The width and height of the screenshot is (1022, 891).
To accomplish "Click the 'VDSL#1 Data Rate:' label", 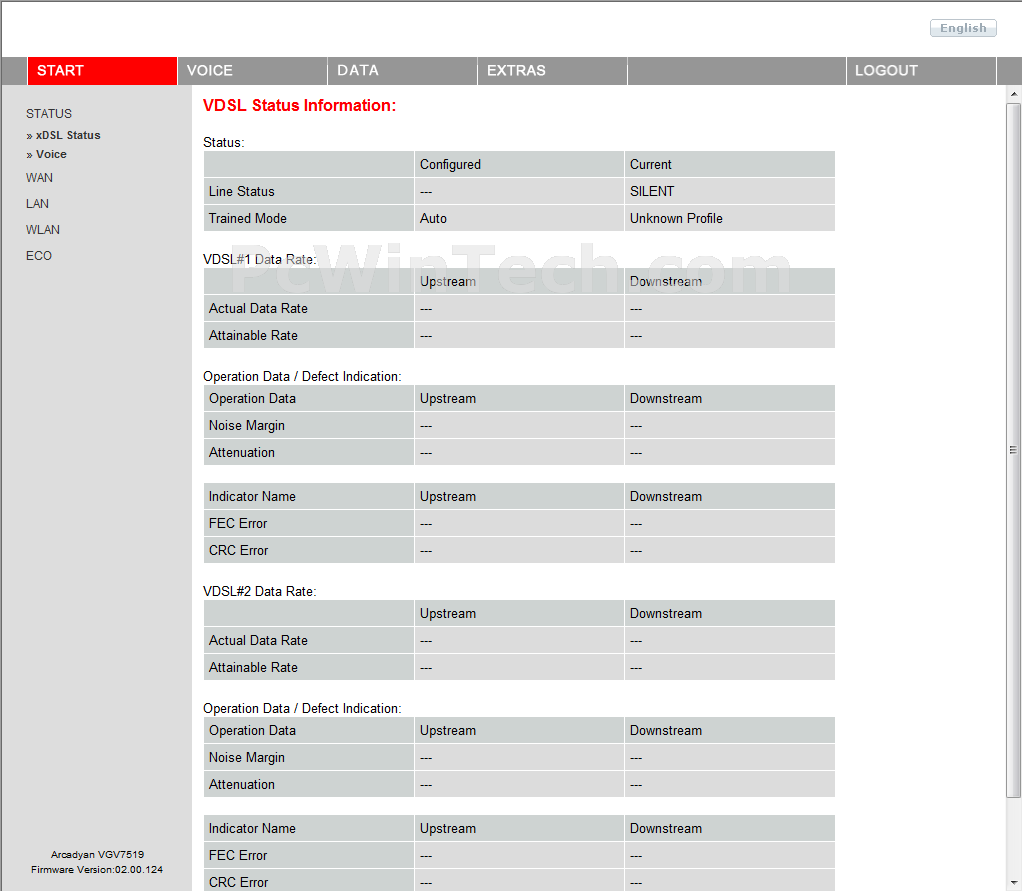I will 259,259.
